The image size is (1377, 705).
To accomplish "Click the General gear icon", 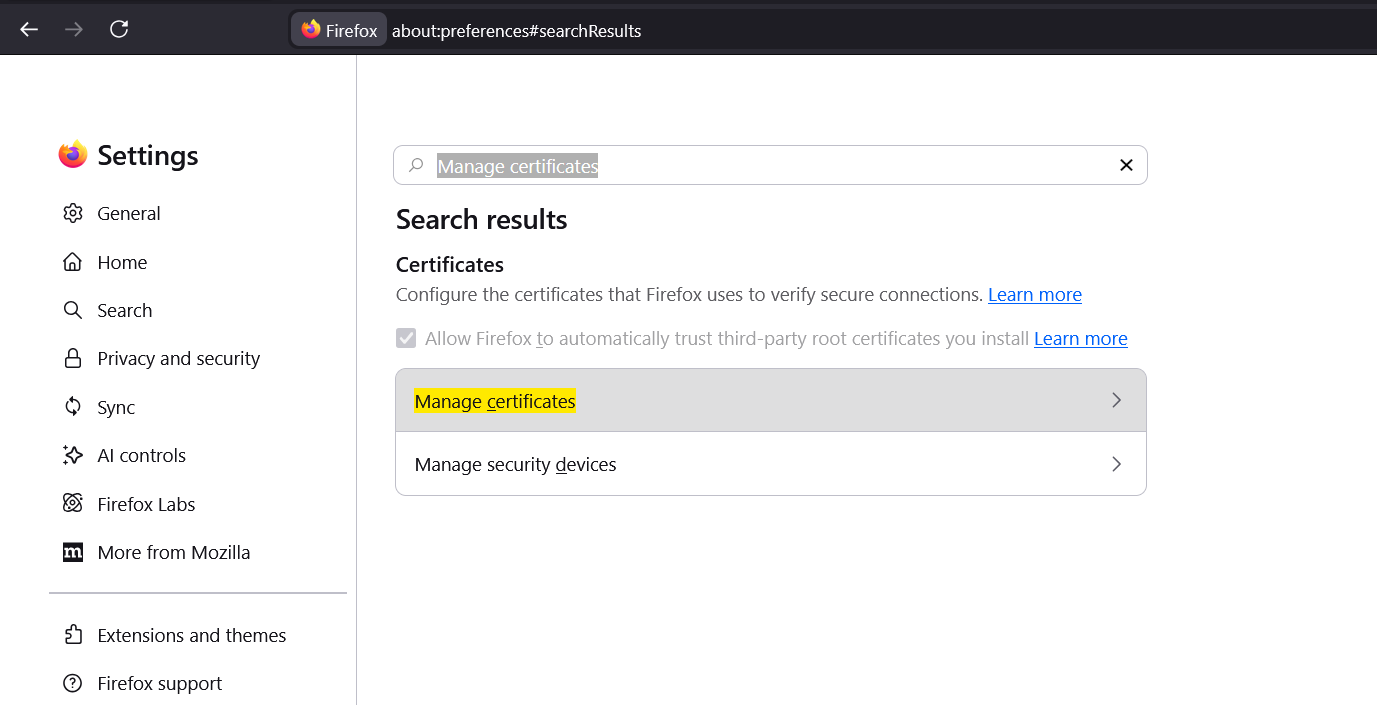I will click(73, 213).
